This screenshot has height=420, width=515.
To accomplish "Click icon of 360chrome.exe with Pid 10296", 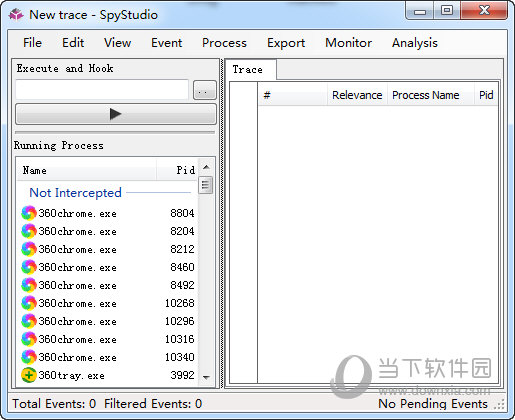I will click(29, 321).
